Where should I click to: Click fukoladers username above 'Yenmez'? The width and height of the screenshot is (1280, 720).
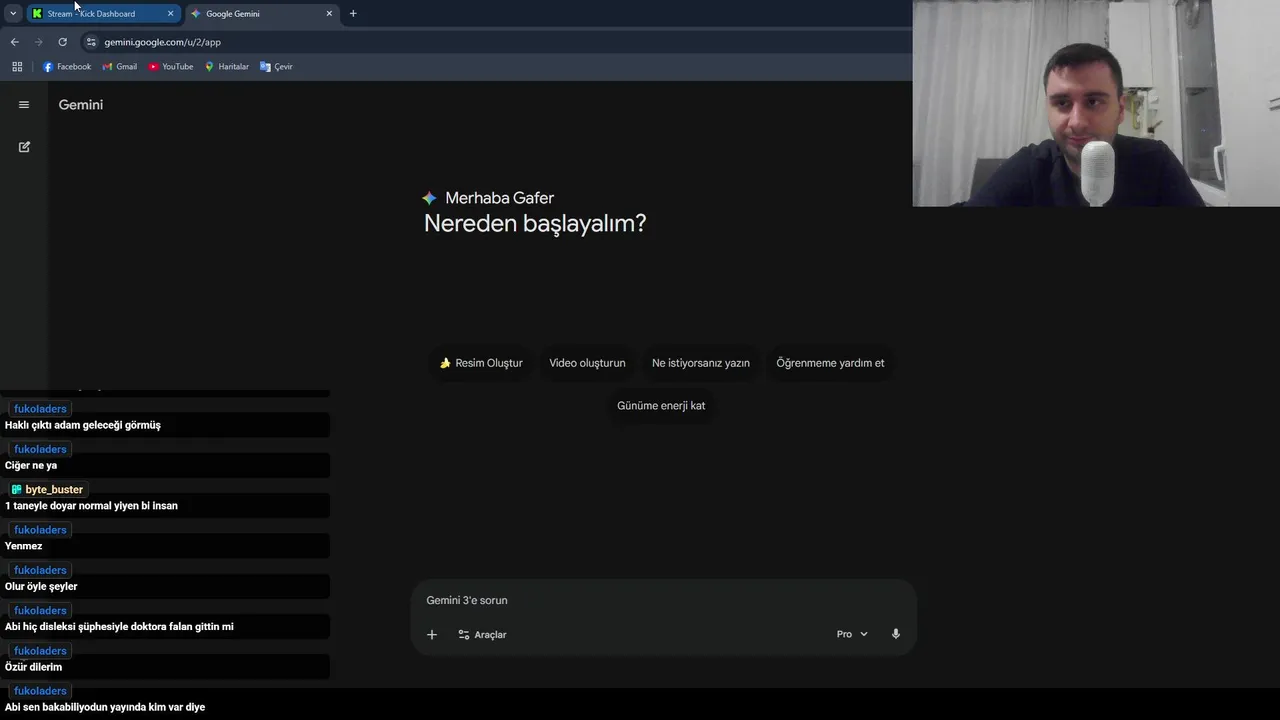[x=40, y=530]
